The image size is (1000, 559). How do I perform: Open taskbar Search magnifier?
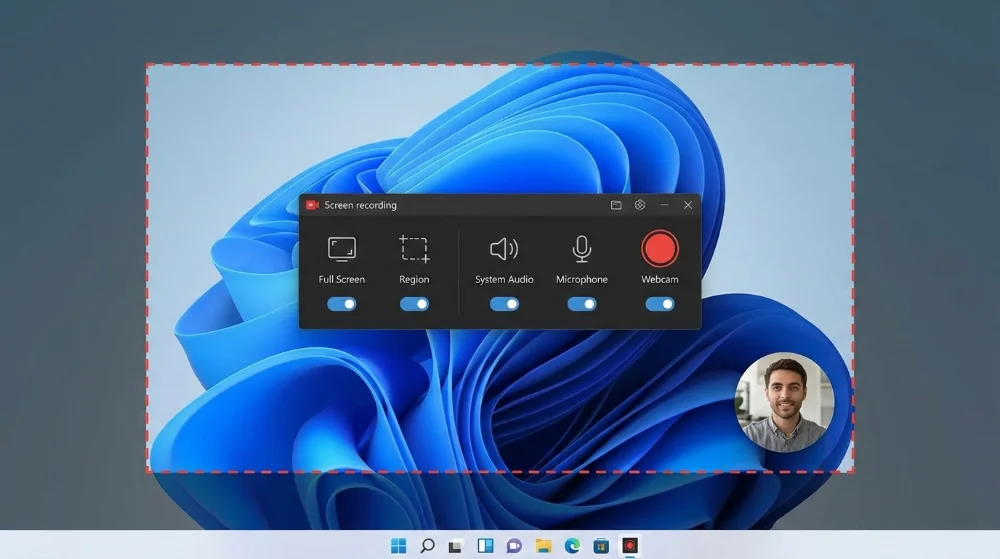pyautogui.click(x=427, y=545)
